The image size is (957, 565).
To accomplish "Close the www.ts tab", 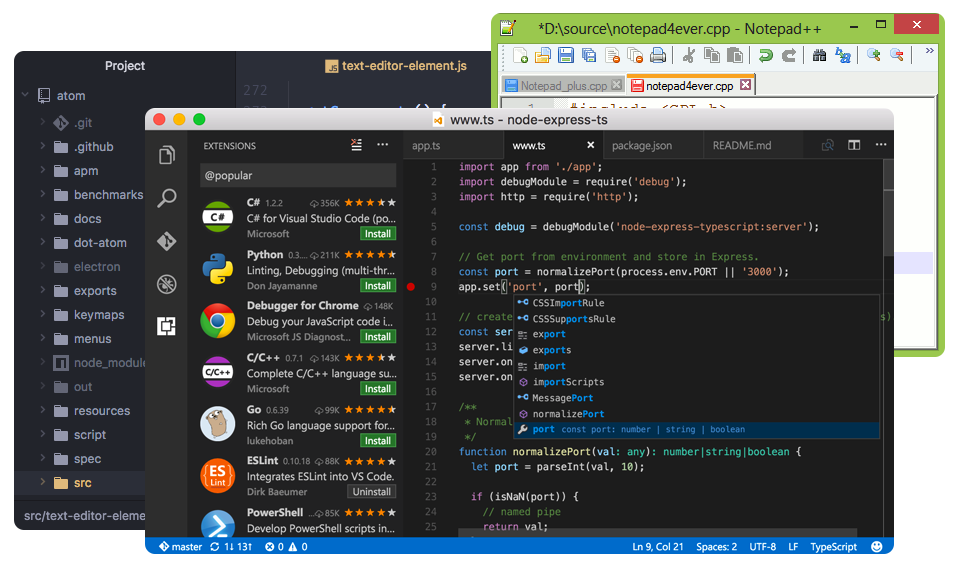I will coord(590,145).
